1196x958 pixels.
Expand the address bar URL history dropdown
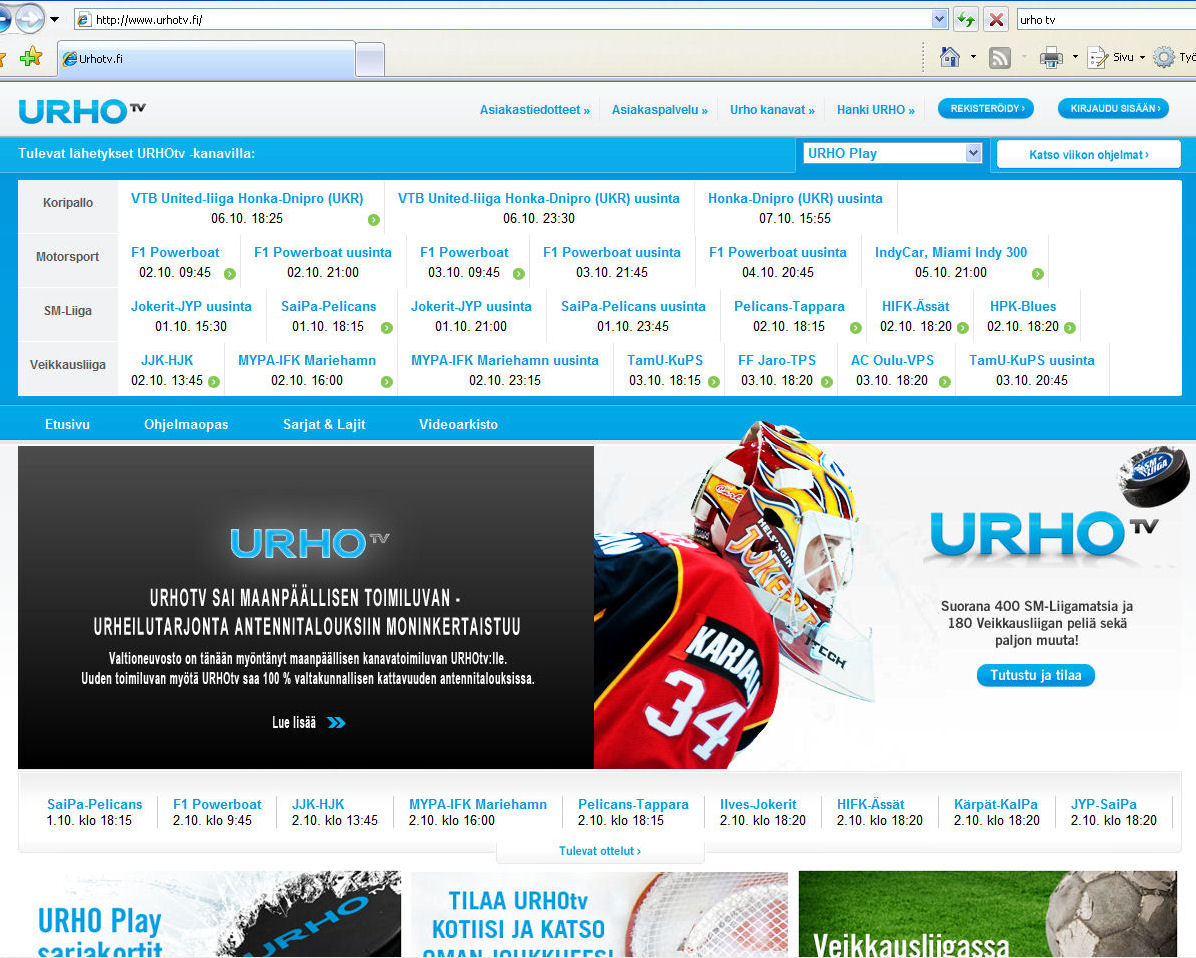coord(939,19)
